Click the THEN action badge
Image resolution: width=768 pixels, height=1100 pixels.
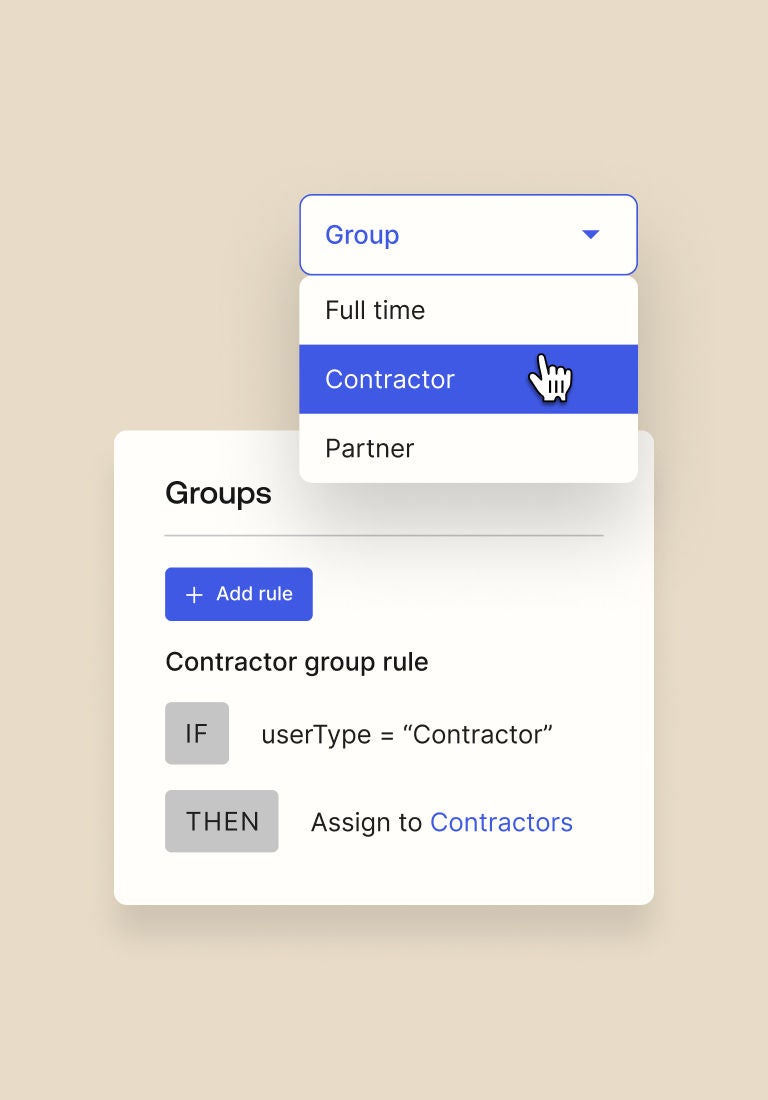[x=222, y=821]
